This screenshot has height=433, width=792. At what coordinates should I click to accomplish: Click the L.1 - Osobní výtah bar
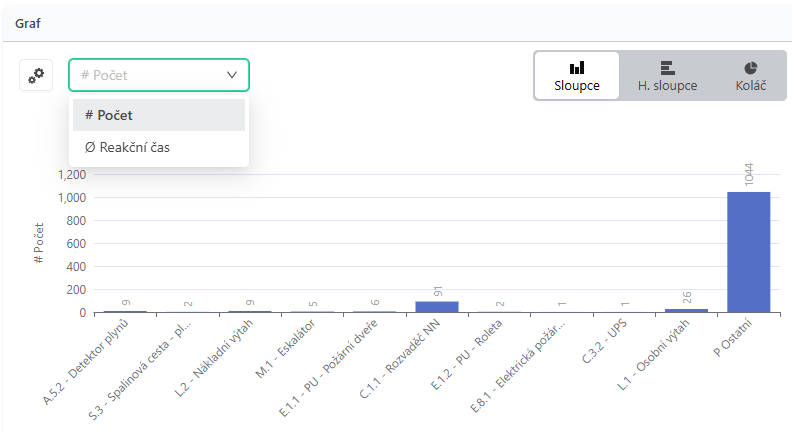coord(686,311)
